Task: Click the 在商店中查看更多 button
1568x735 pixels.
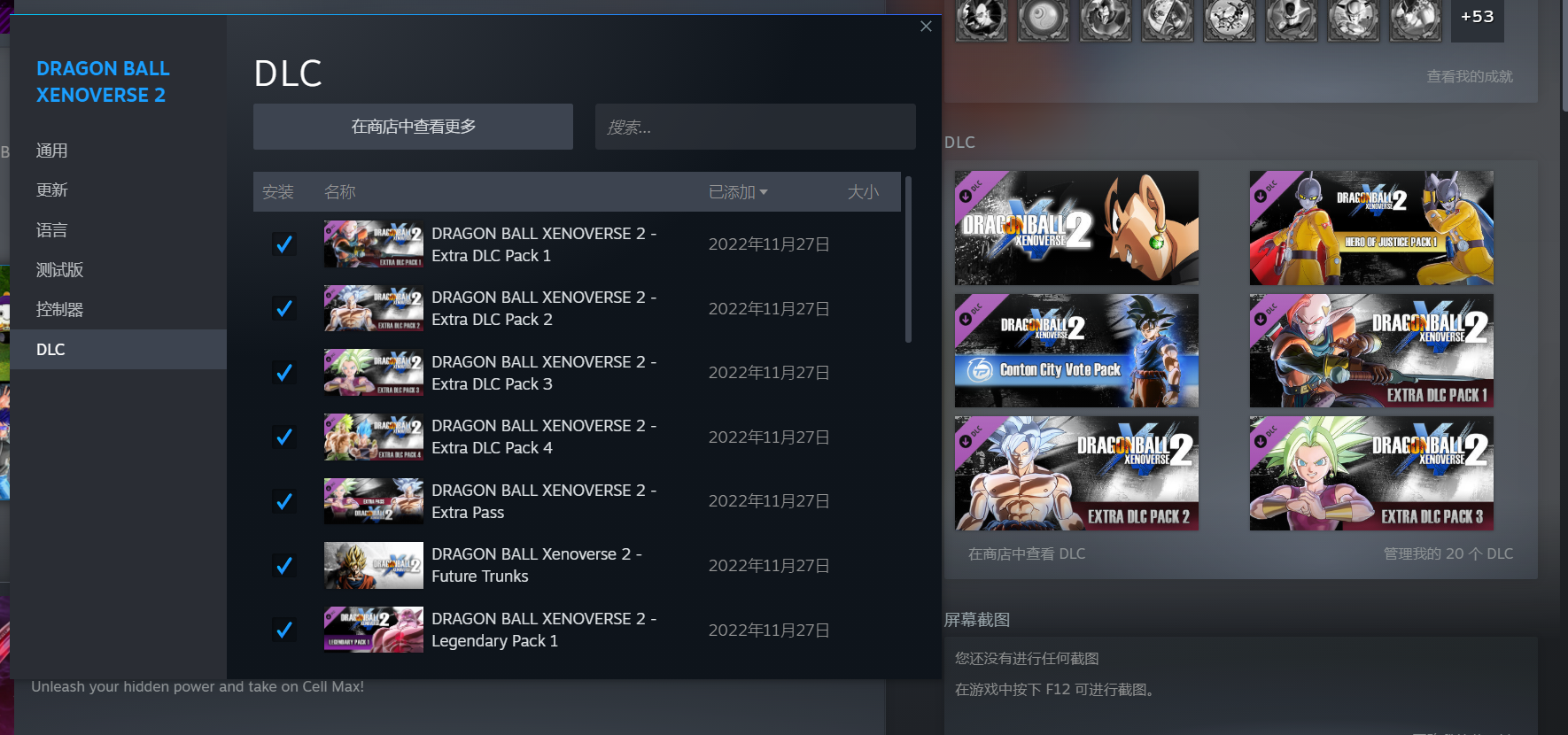Action: click(x=413, y=127)
